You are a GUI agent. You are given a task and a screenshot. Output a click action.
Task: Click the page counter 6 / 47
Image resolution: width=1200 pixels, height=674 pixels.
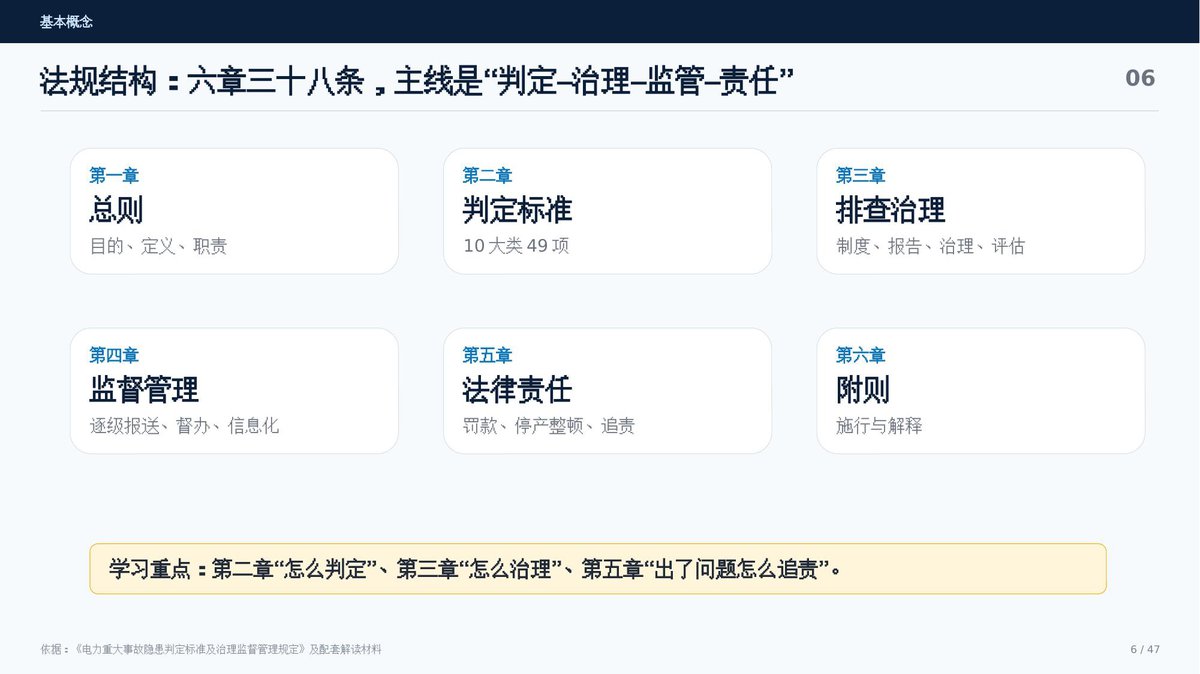tap(1145, 650)
